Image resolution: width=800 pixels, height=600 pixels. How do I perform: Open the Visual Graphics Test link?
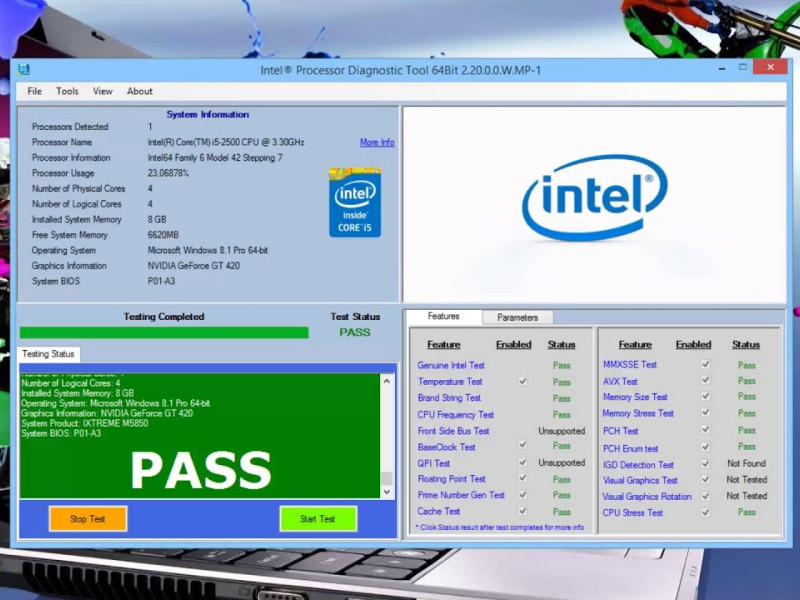click(x=640, y=480)
